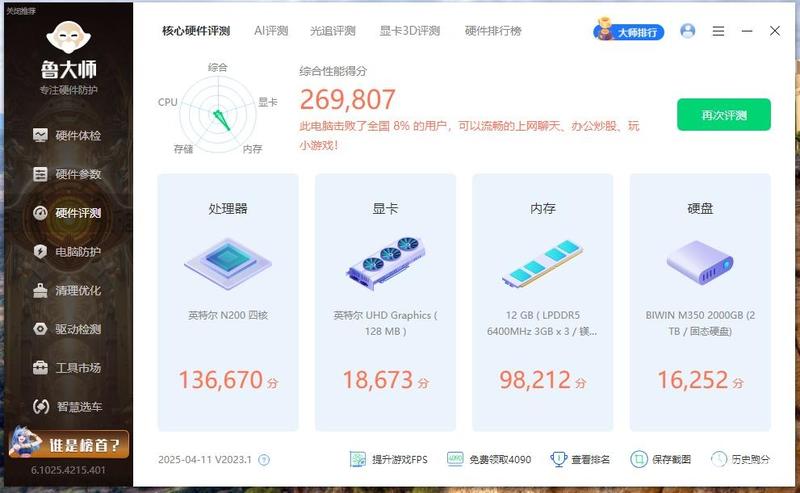Image resolution: width=800 pixels, height=493 pixels.
Task: Click the 英特尔 N200 四核 label
Action: coord(228,315)
